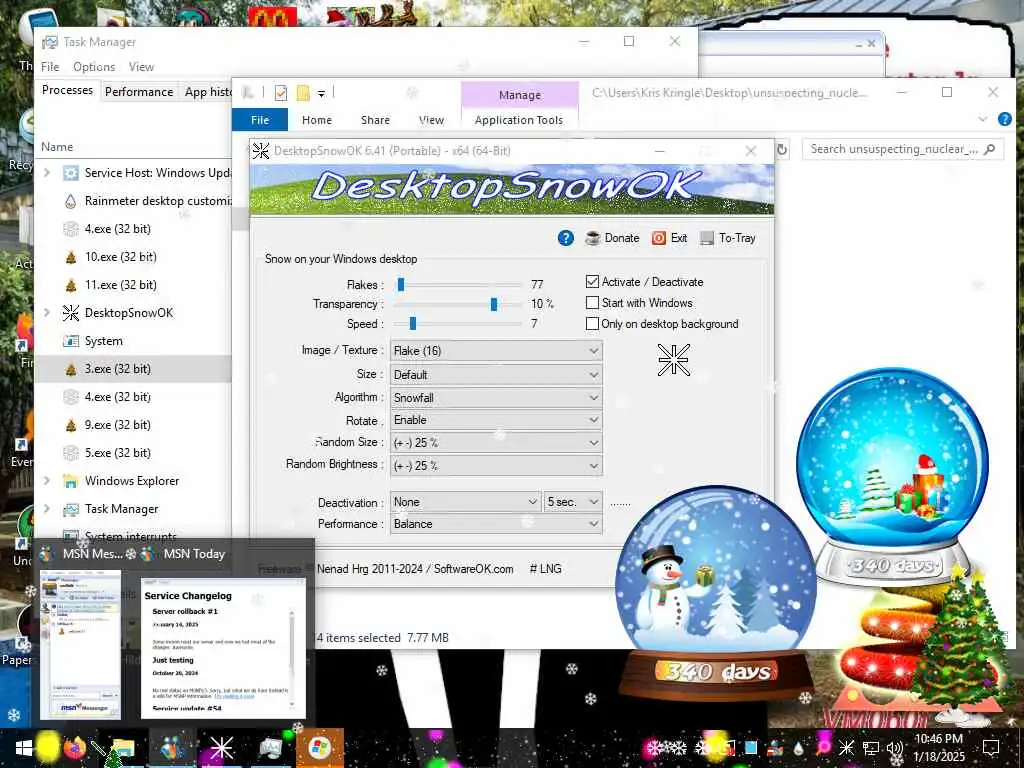Open the Rotate dropdown showing Enable

pos(496,420)
